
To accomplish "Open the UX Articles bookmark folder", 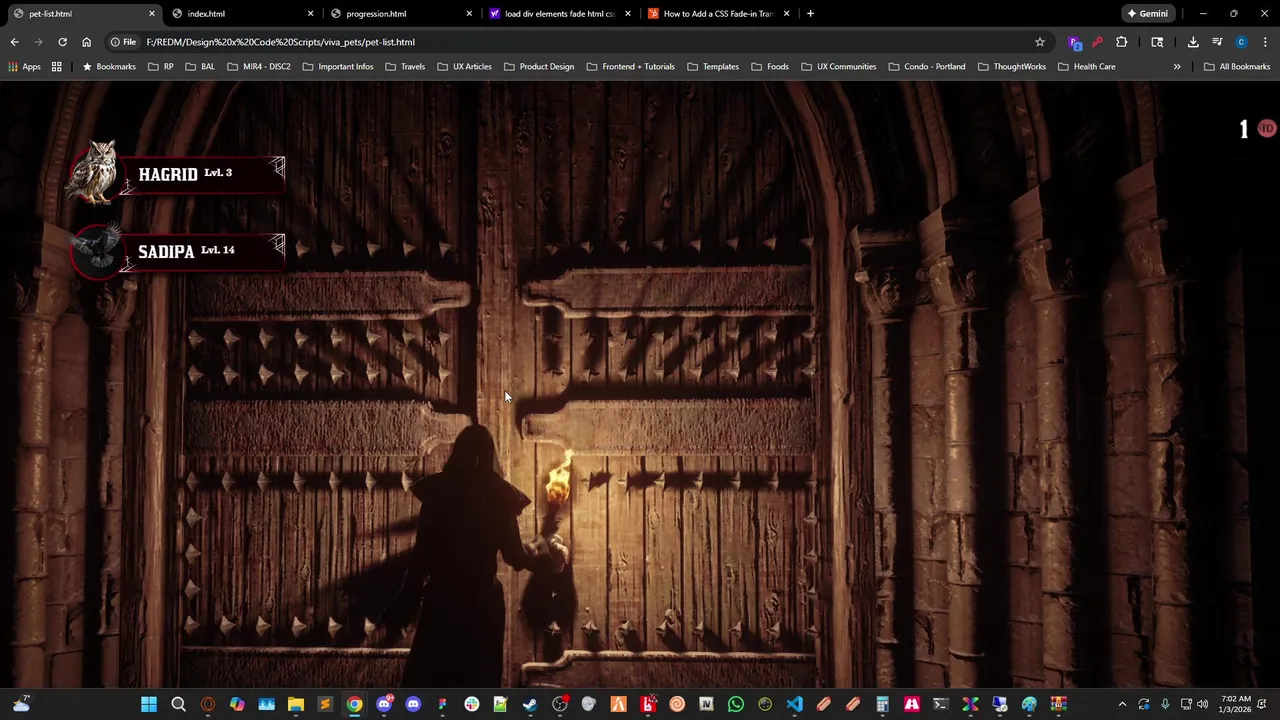I will (464, 67).
